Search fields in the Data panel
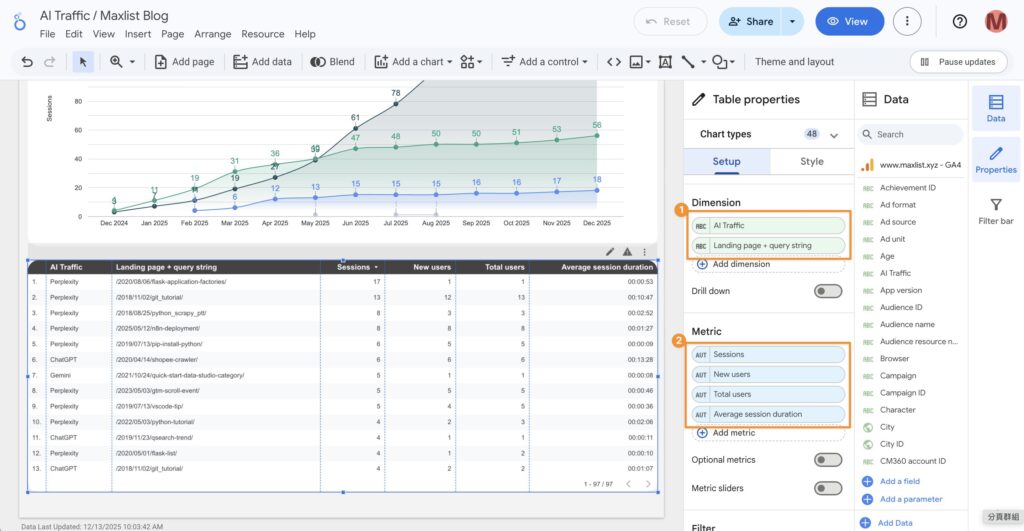The image size is (1024, 531). tap(910, 135)
